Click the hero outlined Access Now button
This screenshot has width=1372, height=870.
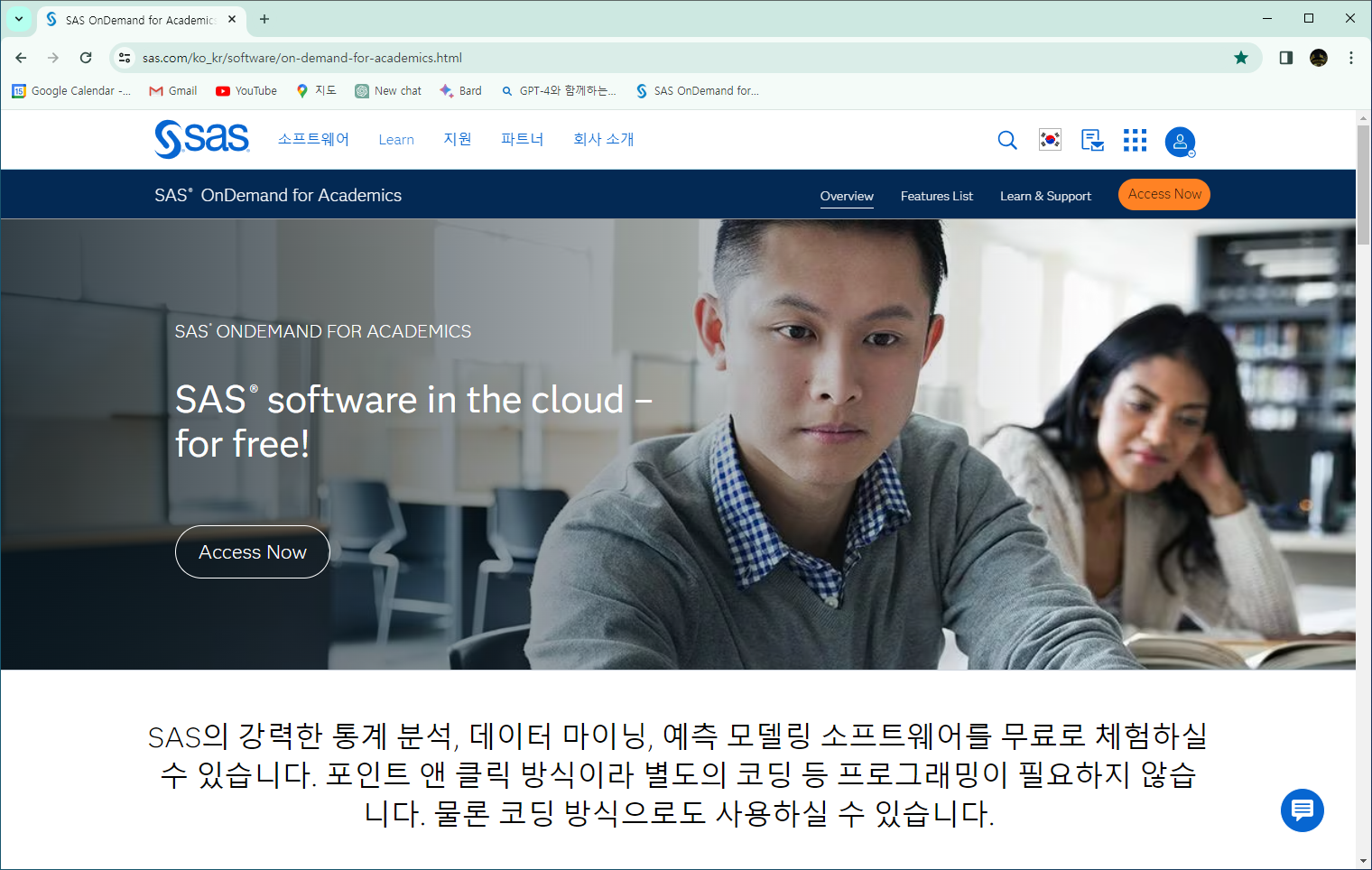click(253, 552)
